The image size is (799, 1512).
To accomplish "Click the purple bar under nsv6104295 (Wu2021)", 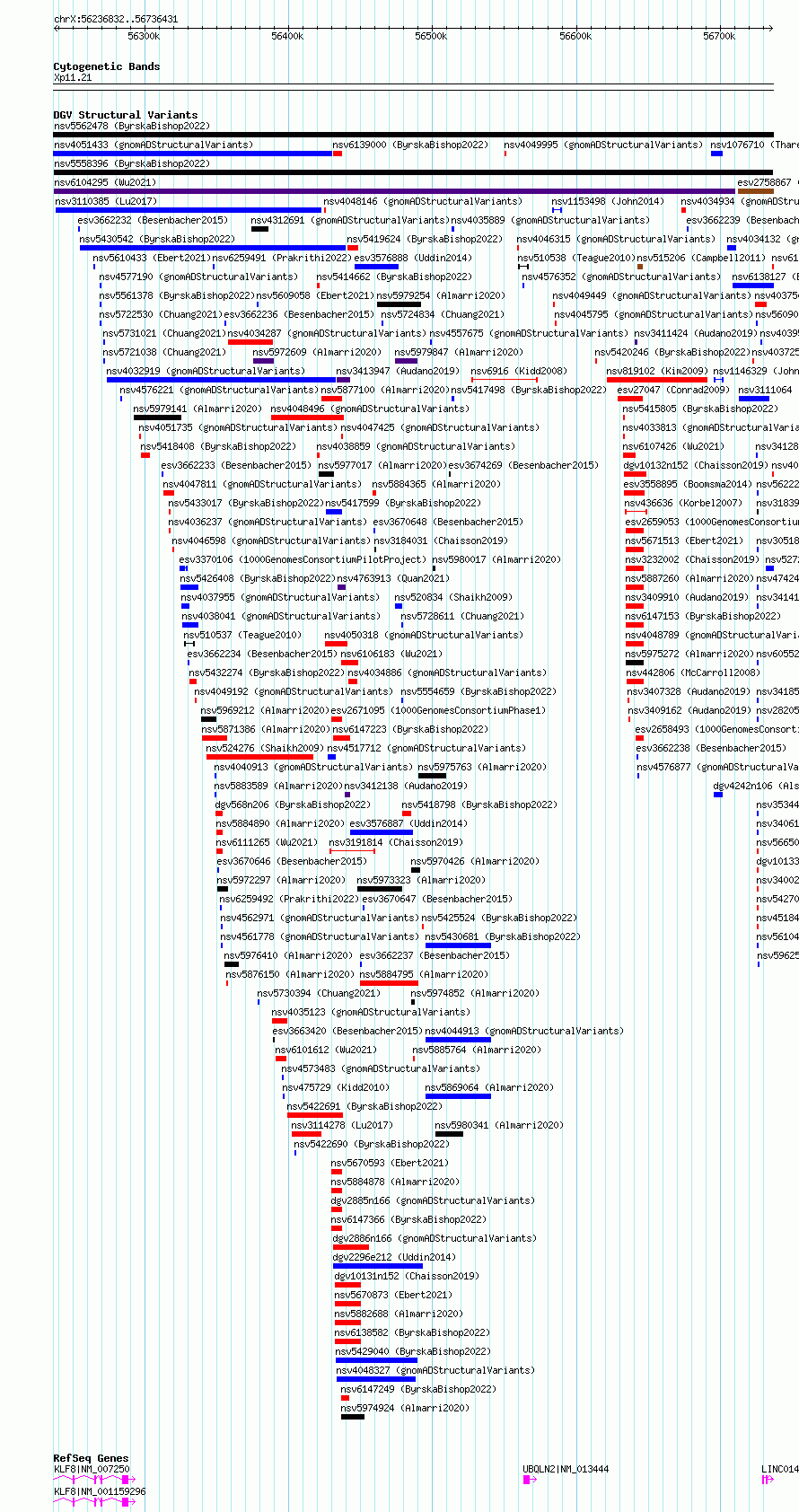I will [394, 191].
